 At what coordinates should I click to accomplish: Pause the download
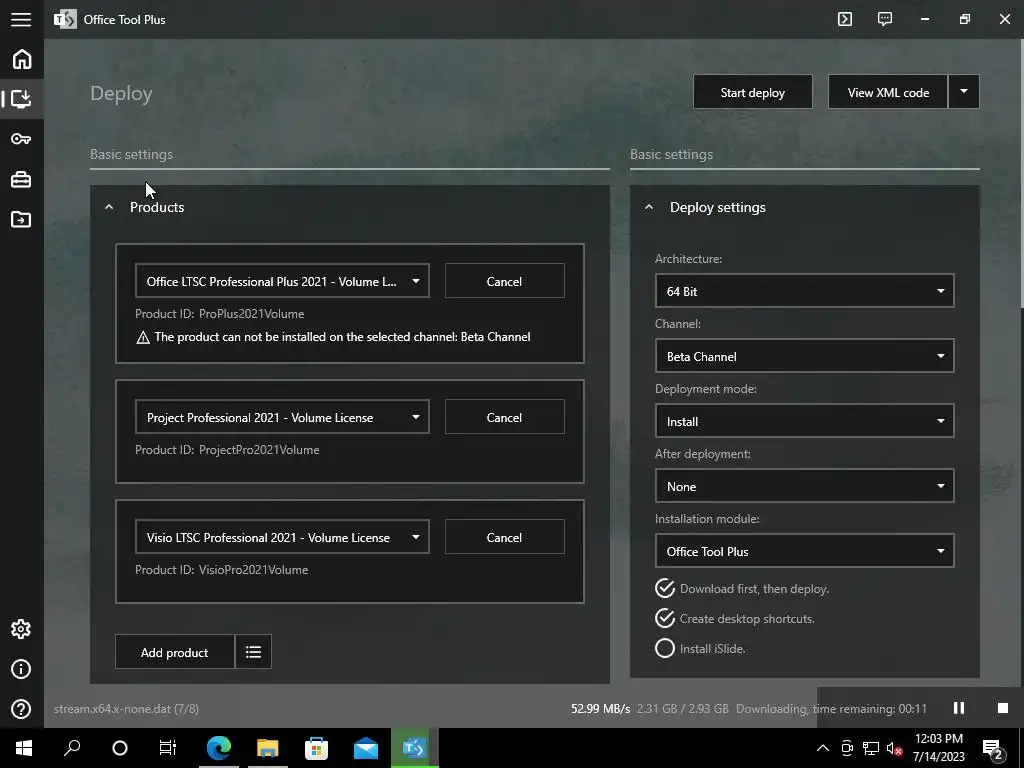point(959,708)
